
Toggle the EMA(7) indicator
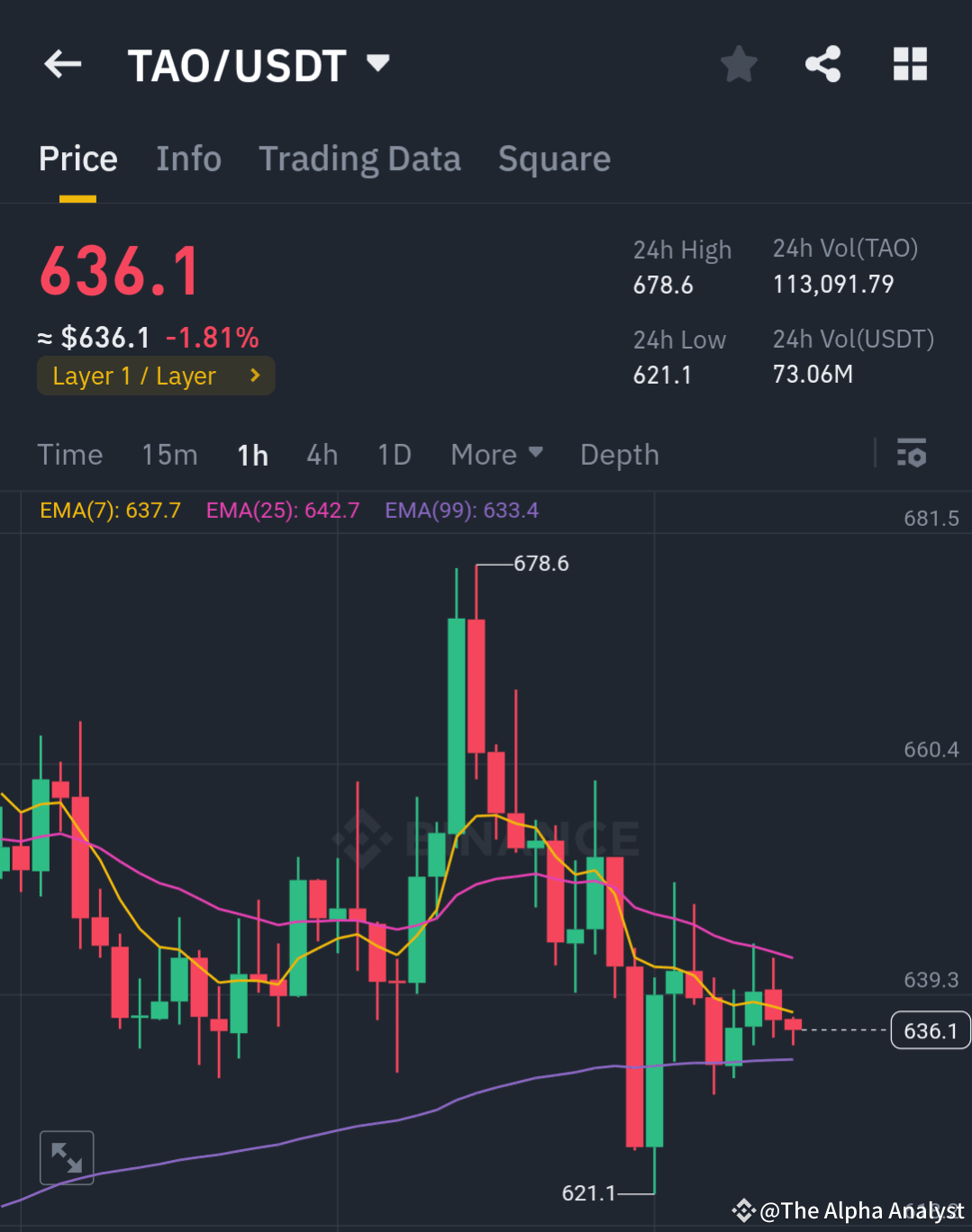click(109, 510)
